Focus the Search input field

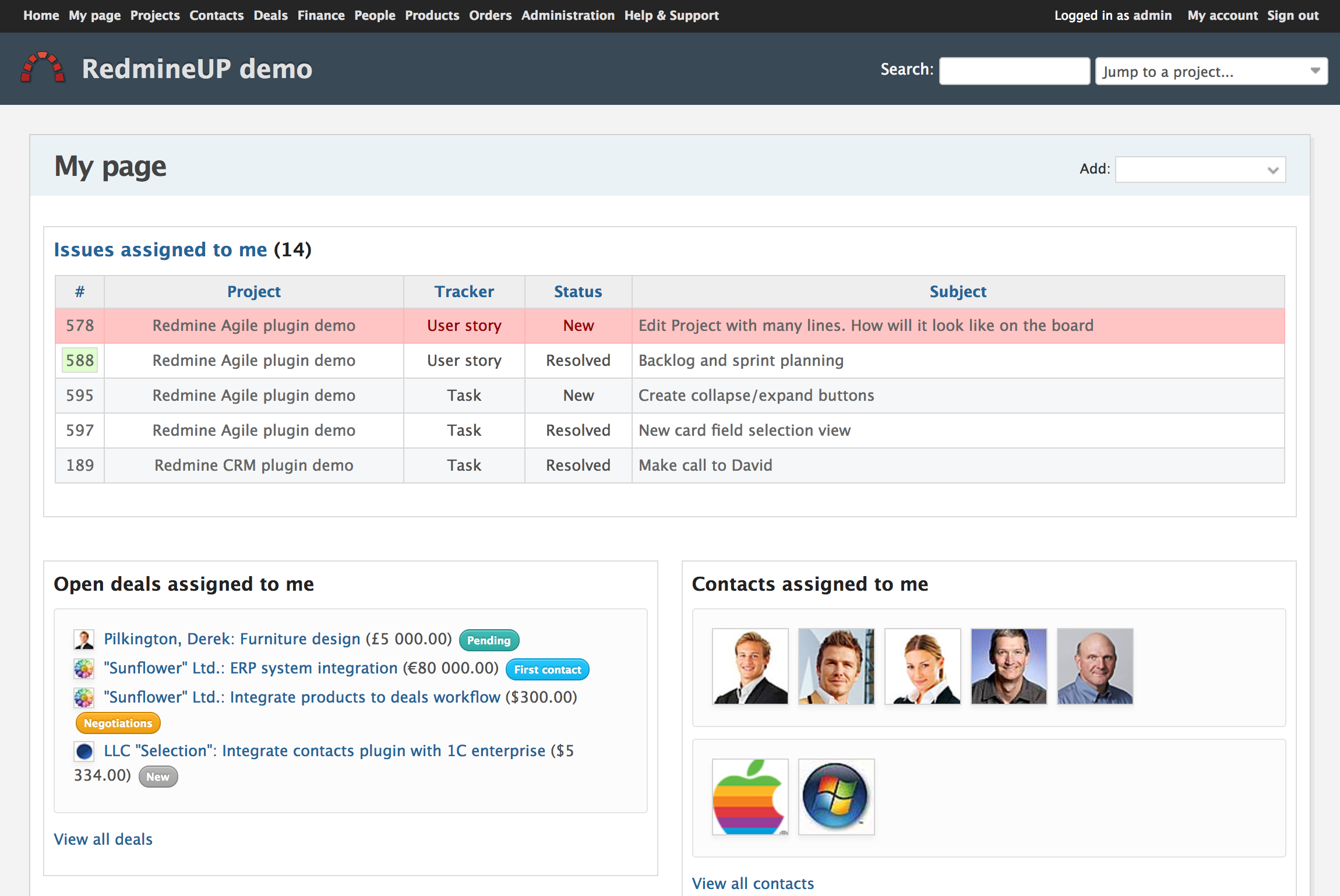[1014, 71]
